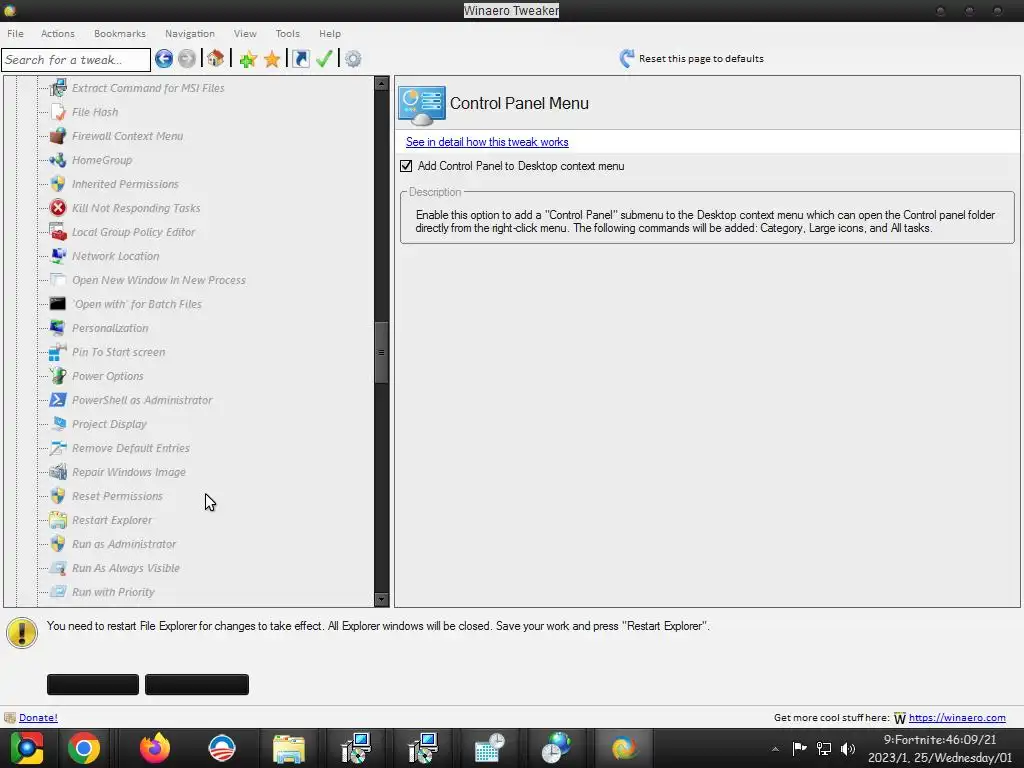
Task: Go to the Home page icon
Action: pos(216,59)
